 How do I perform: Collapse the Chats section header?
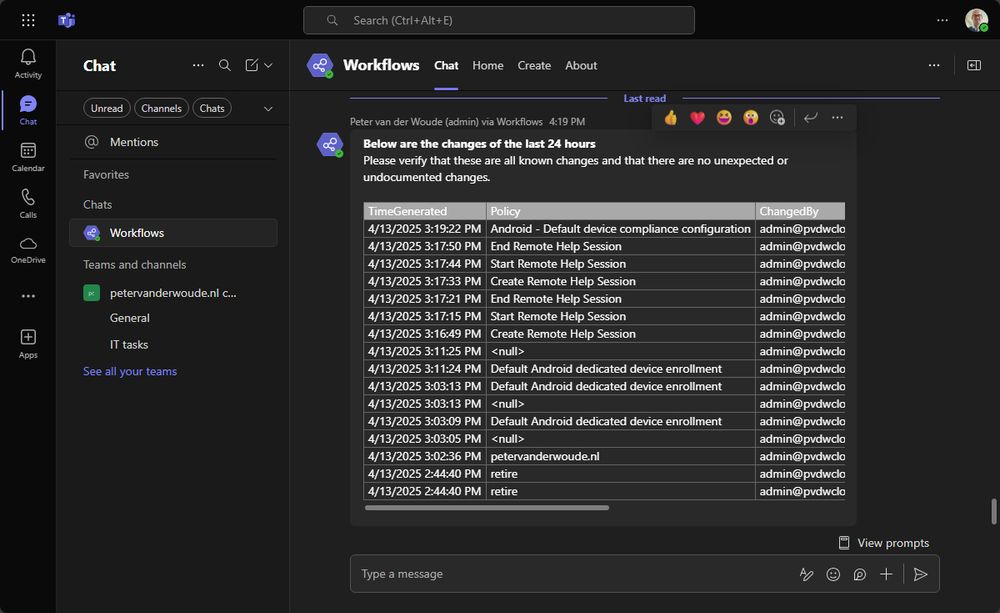[x=98, y=204]
